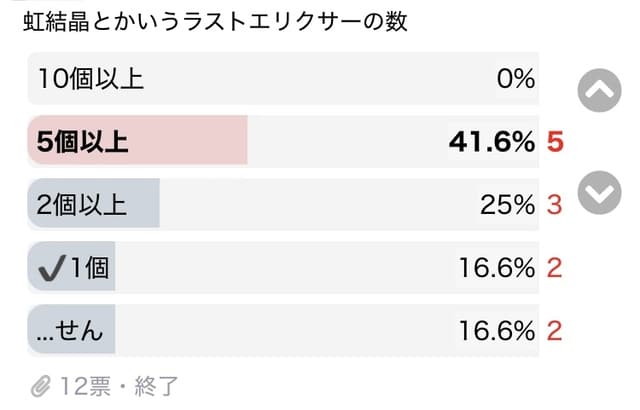640x410 pixels.
Task: Choose the 5個以上 poll option label
Action: [82, 141]
